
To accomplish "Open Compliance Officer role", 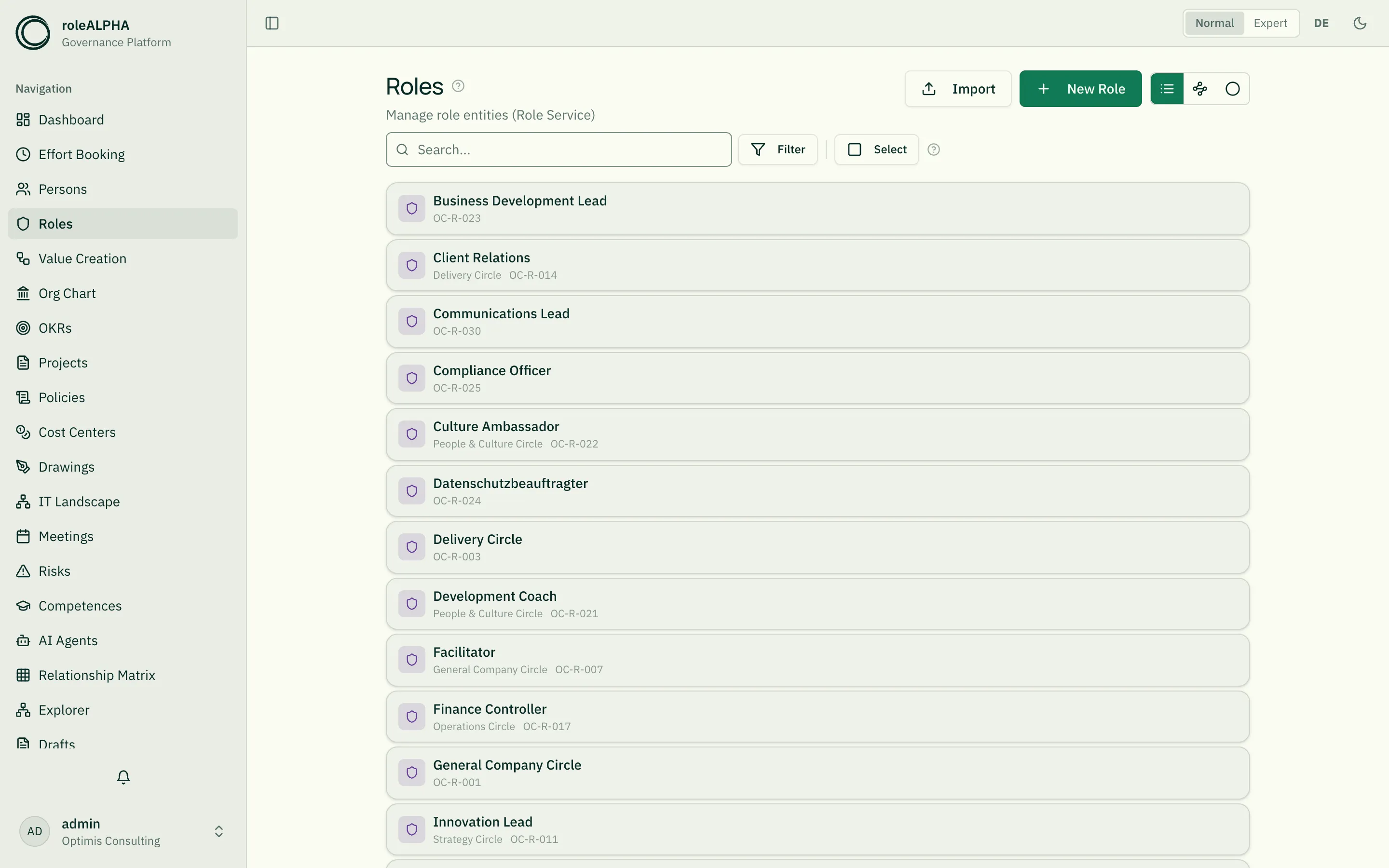I will click(817, 379).
